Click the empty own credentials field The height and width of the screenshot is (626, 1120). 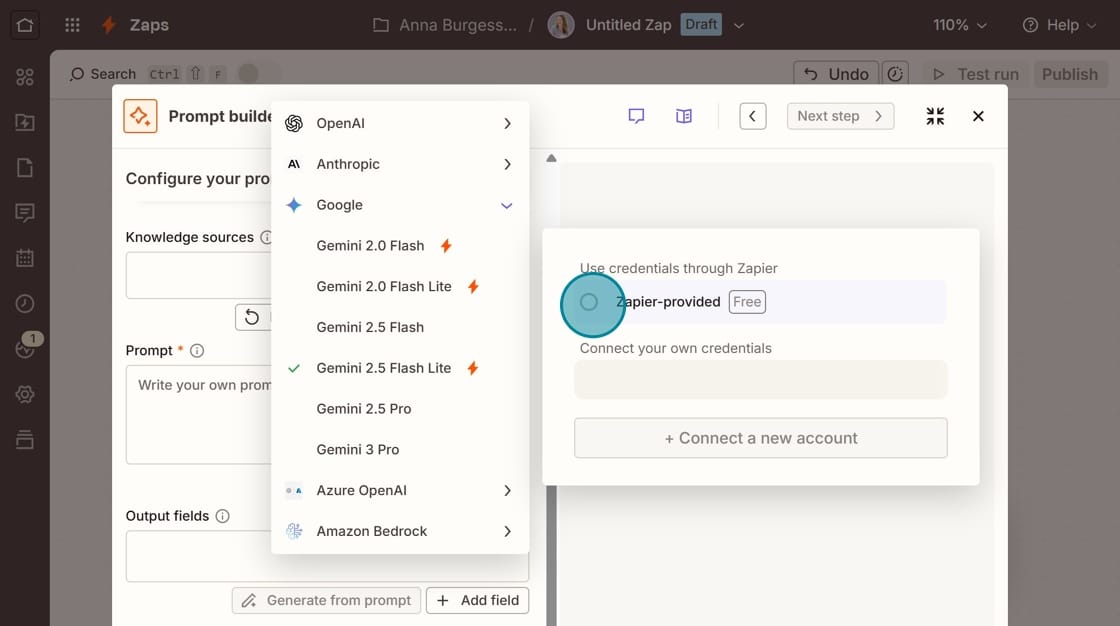pos(761,379)
